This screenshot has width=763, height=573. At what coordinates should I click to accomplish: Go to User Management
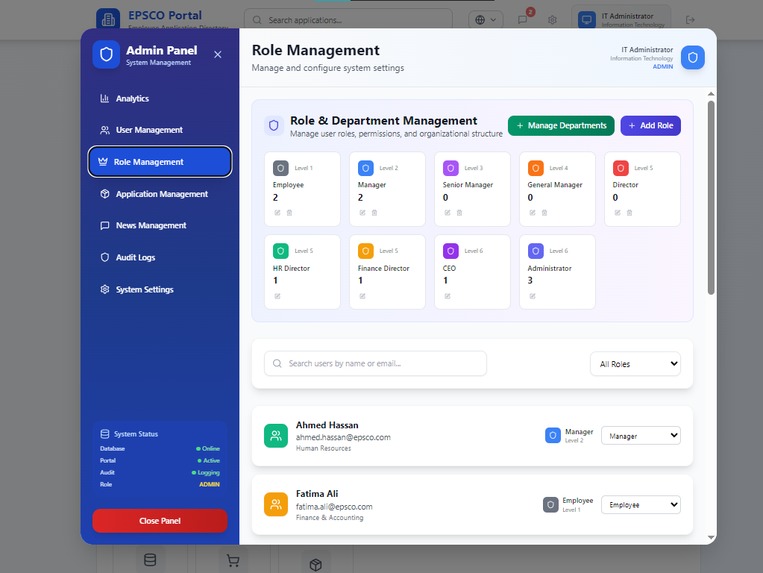coord(160,130)
